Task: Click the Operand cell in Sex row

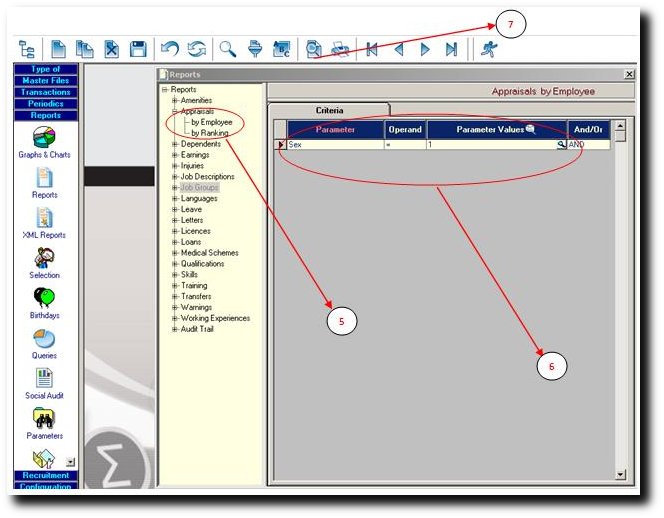Action: [x=405, y=145]
